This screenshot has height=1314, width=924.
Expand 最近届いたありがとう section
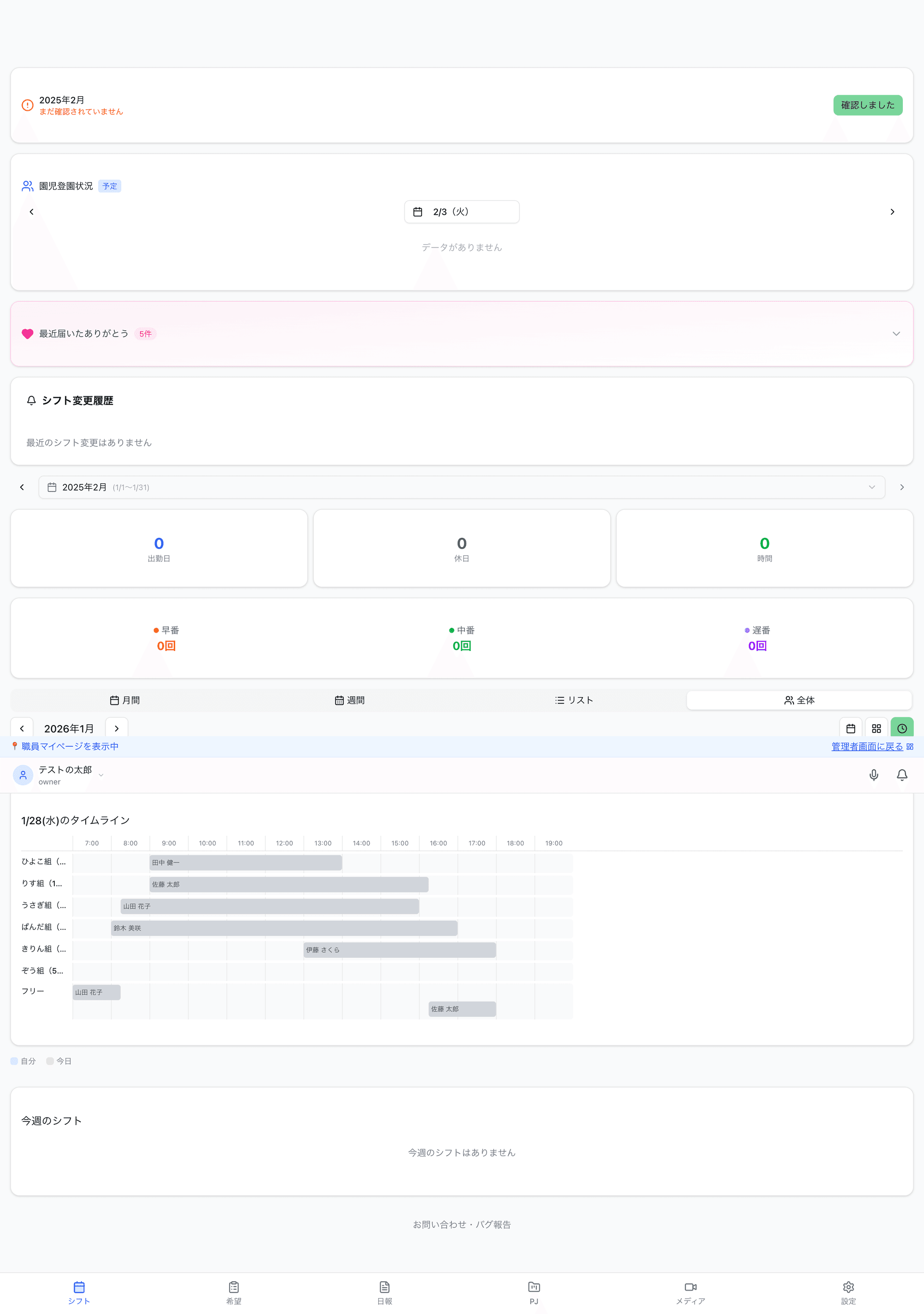pyautogui.click(x=896, y=334)
